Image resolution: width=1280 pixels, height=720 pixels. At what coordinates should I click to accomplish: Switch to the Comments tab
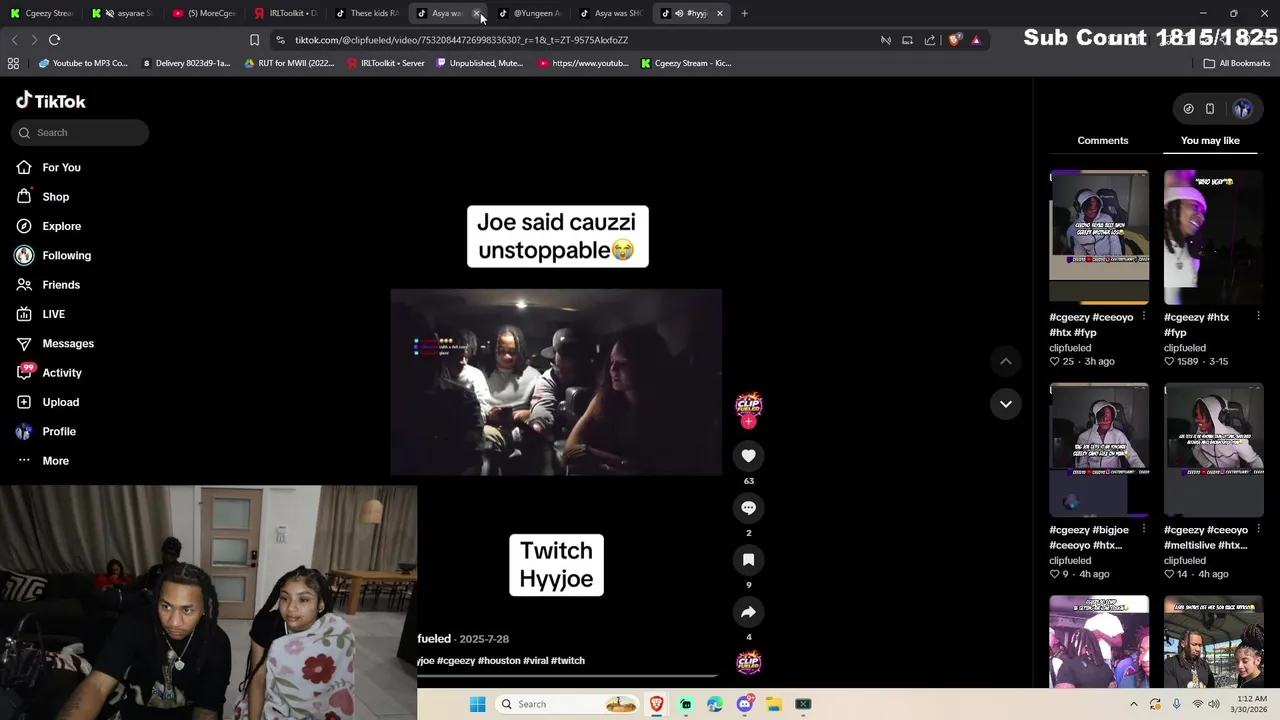[1103, 140]
